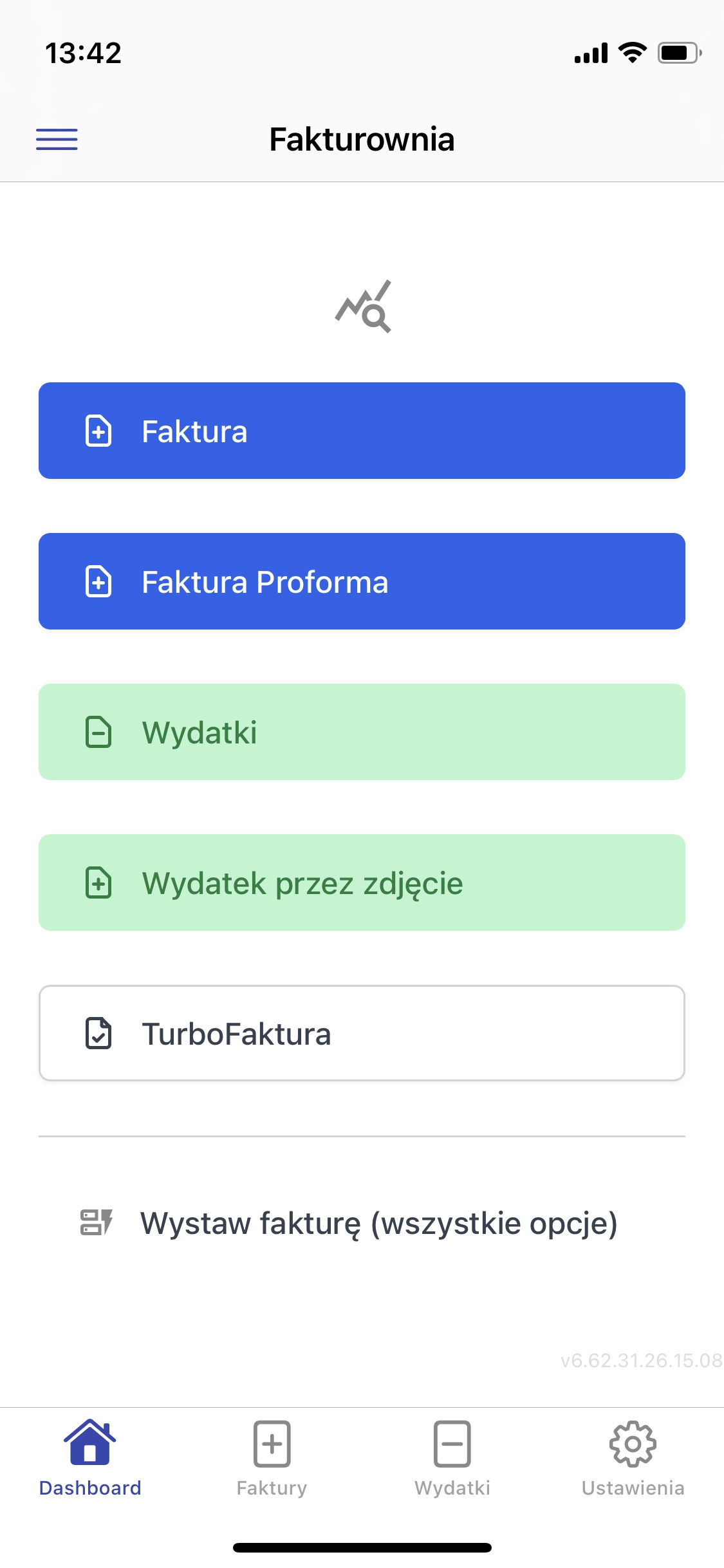Switch to the Faktury tab

click(272, 1458)
